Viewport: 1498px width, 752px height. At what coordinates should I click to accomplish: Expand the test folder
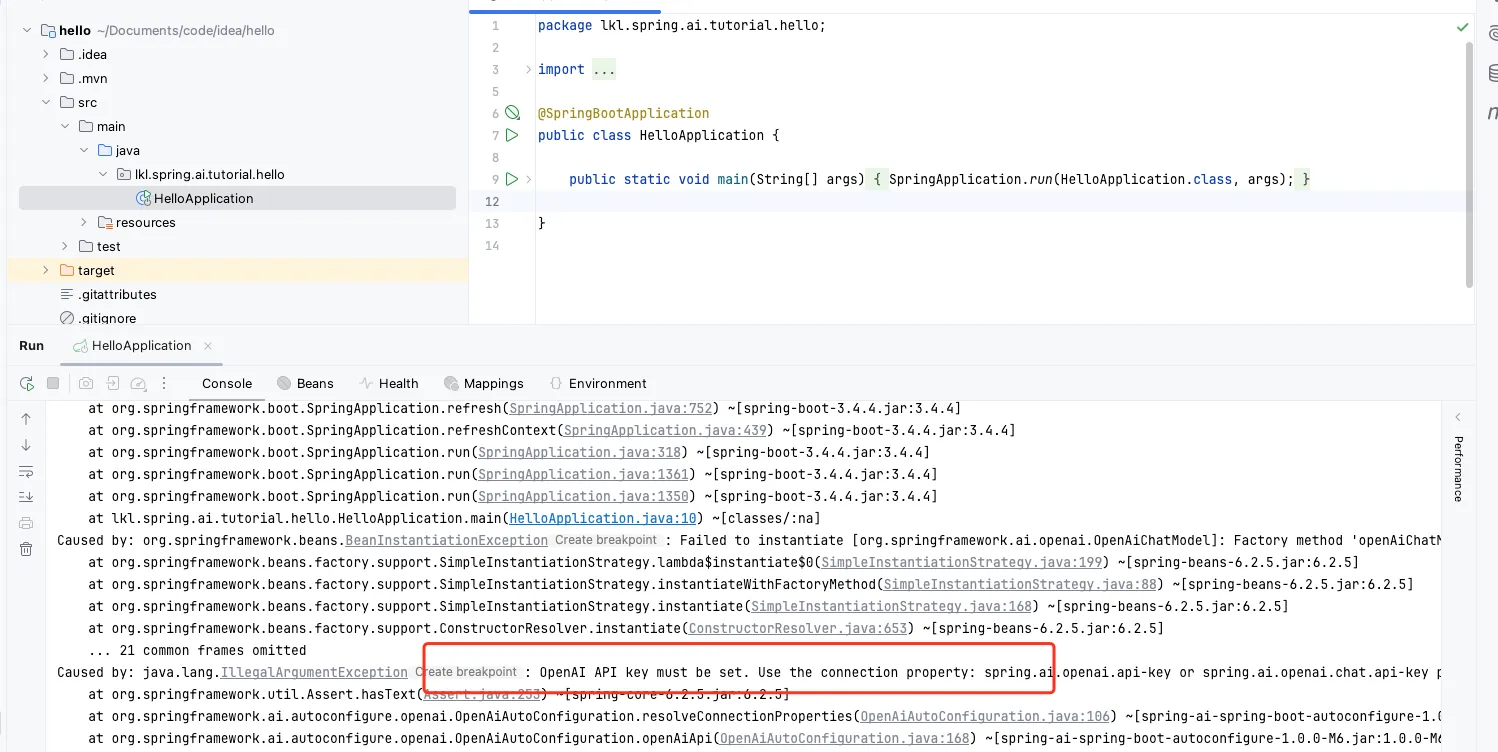click(65, 247)
